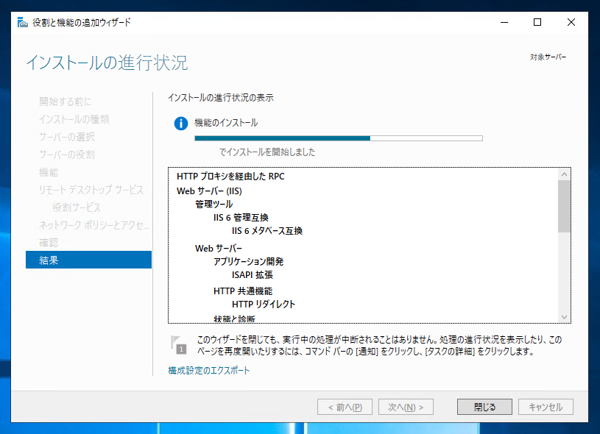
Task: Click the blue information icon beside 機能のインストール
Action: [x=181, y=124]
